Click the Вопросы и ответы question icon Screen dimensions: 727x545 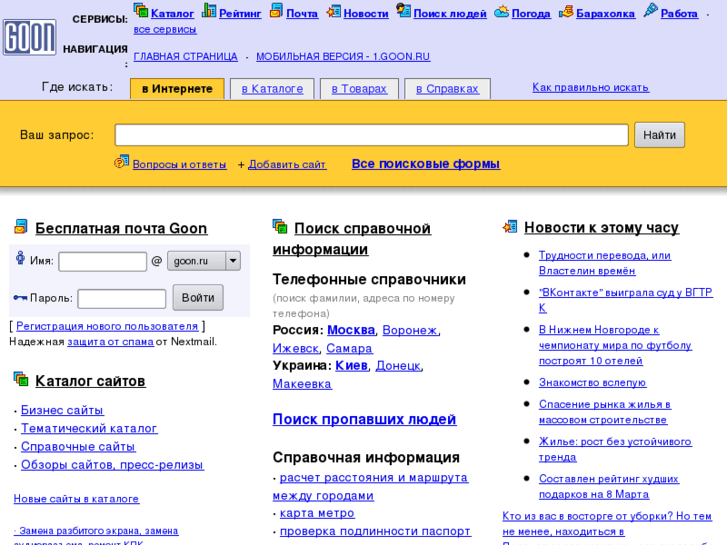(121, 162)
